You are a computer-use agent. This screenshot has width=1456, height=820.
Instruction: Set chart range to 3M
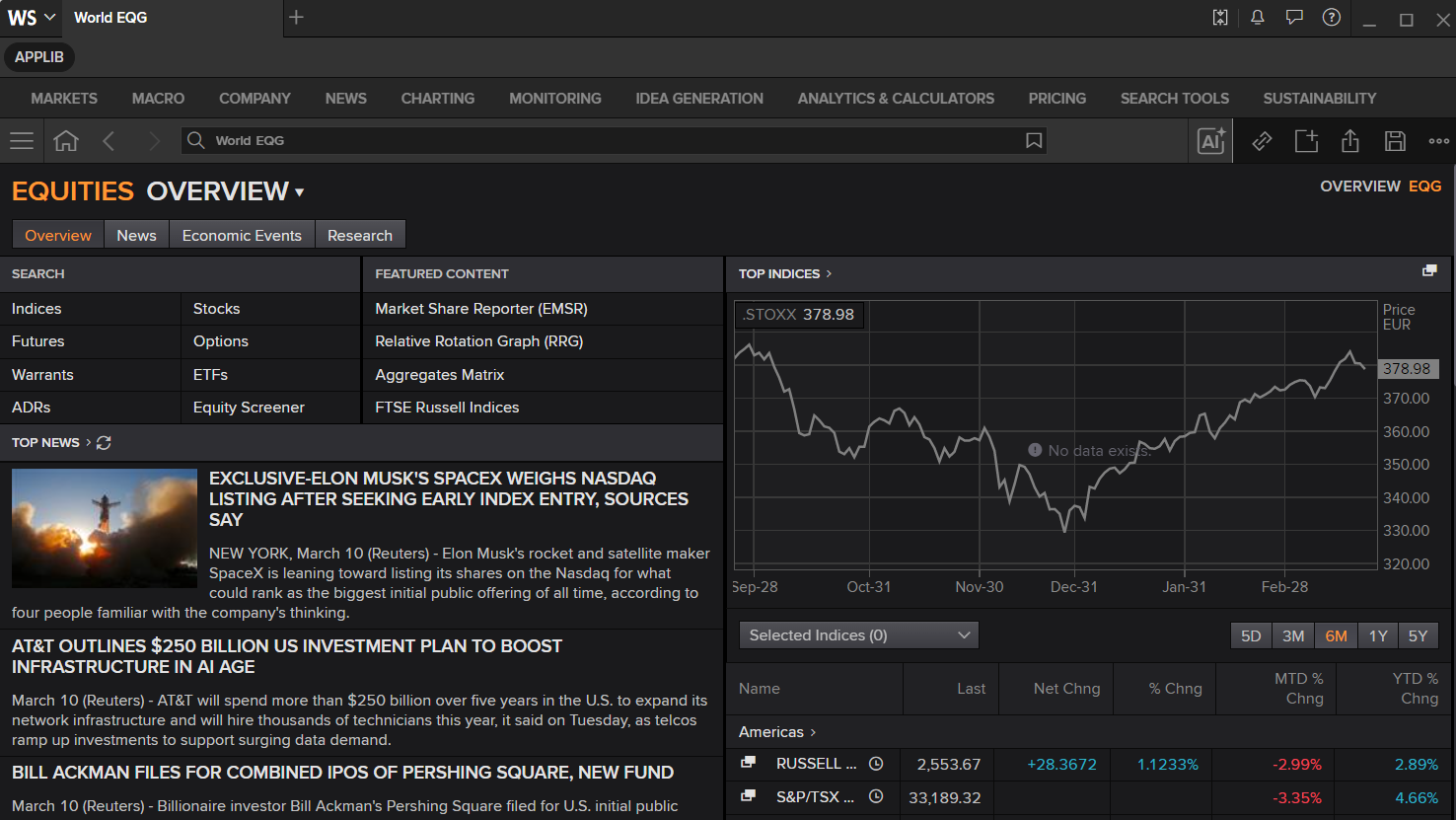tap(1293, 635)
